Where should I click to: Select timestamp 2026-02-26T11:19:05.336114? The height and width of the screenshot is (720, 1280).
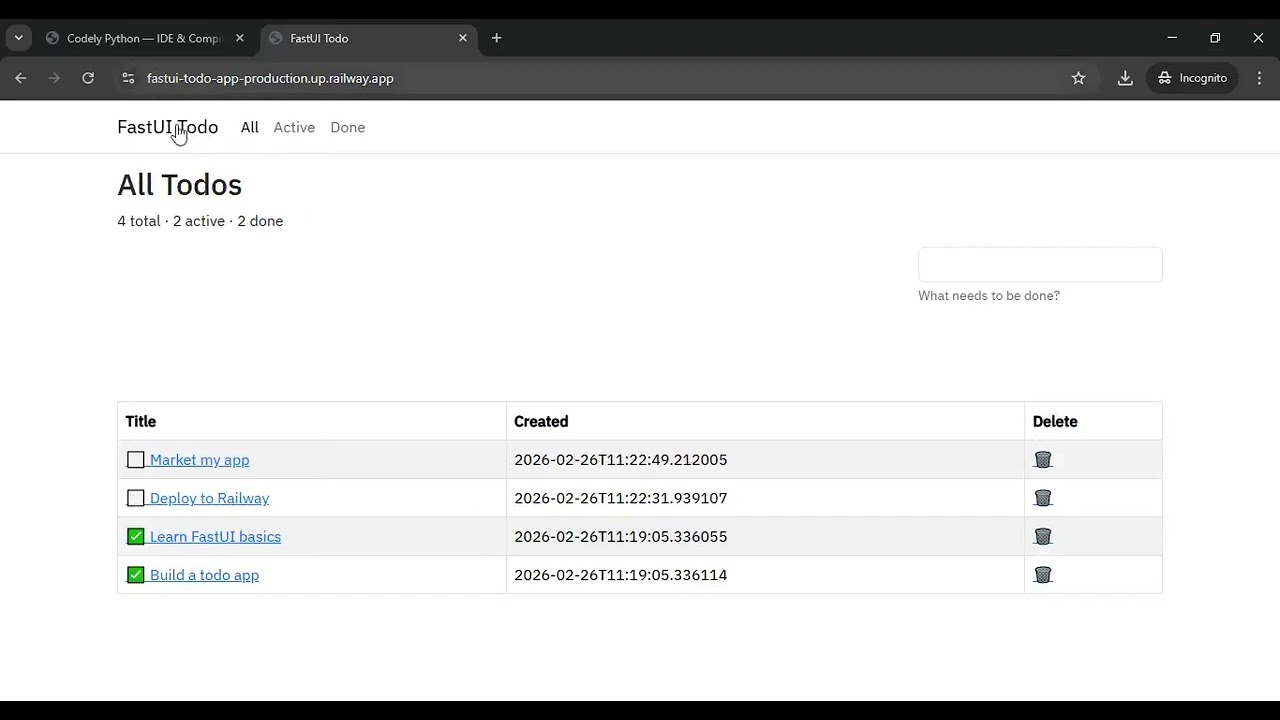point(621,575)
